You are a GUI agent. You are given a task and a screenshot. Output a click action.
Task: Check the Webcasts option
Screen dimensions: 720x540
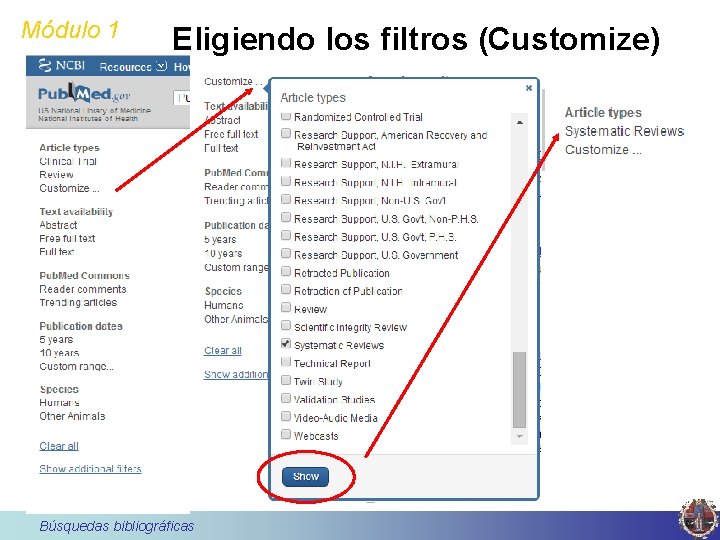(286, 434)
